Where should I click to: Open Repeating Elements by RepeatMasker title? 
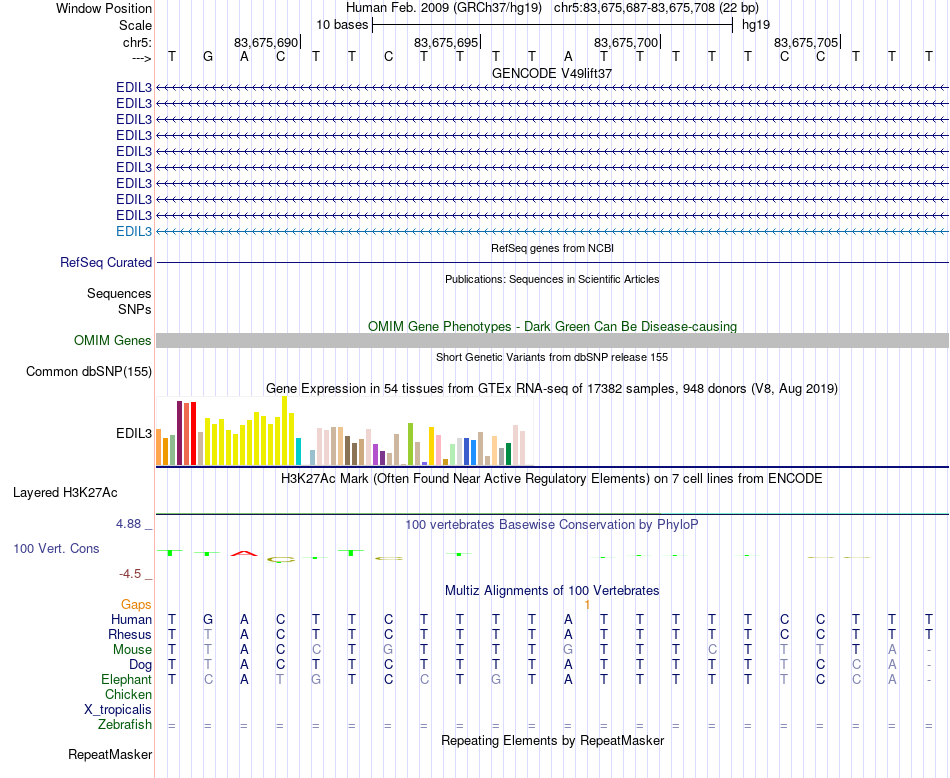(x=552, y=740)
